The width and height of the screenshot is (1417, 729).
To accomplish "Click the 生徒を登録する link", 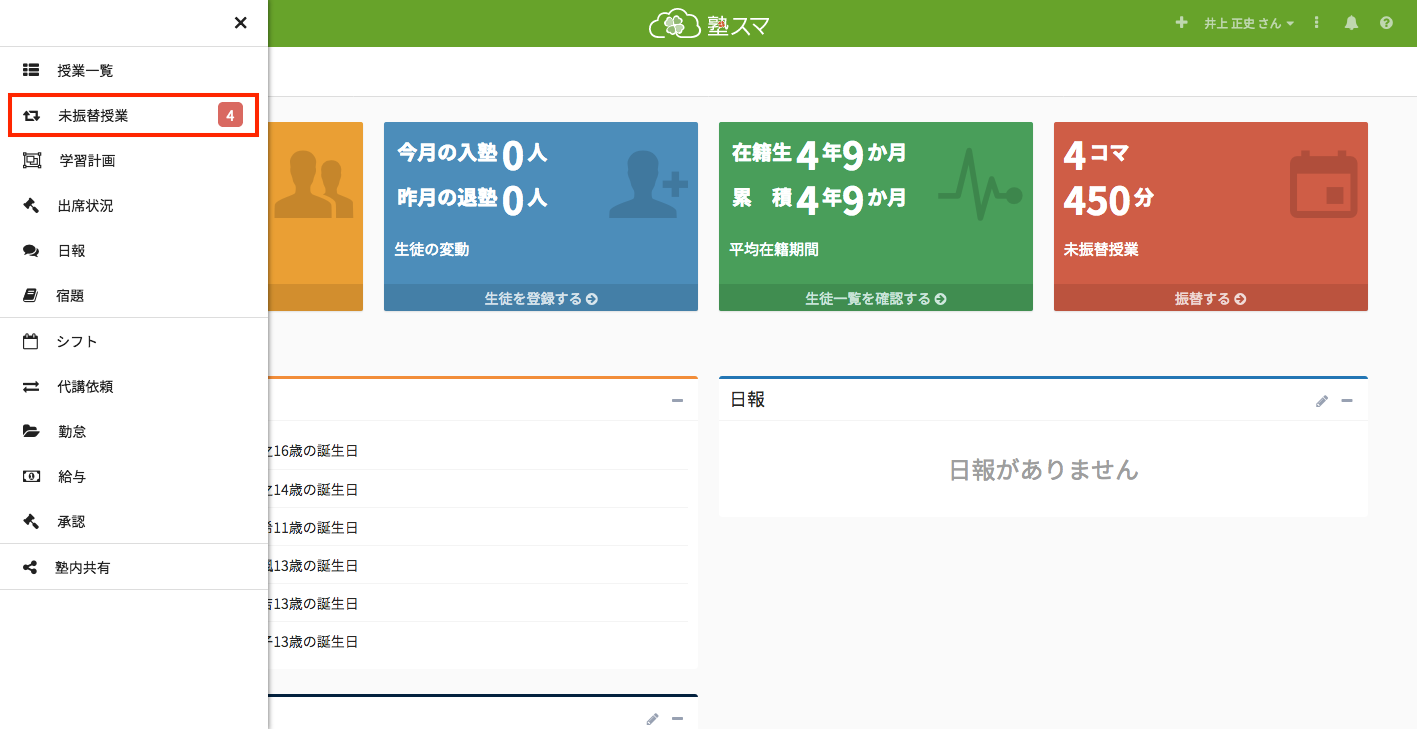I will coord(540,298).
